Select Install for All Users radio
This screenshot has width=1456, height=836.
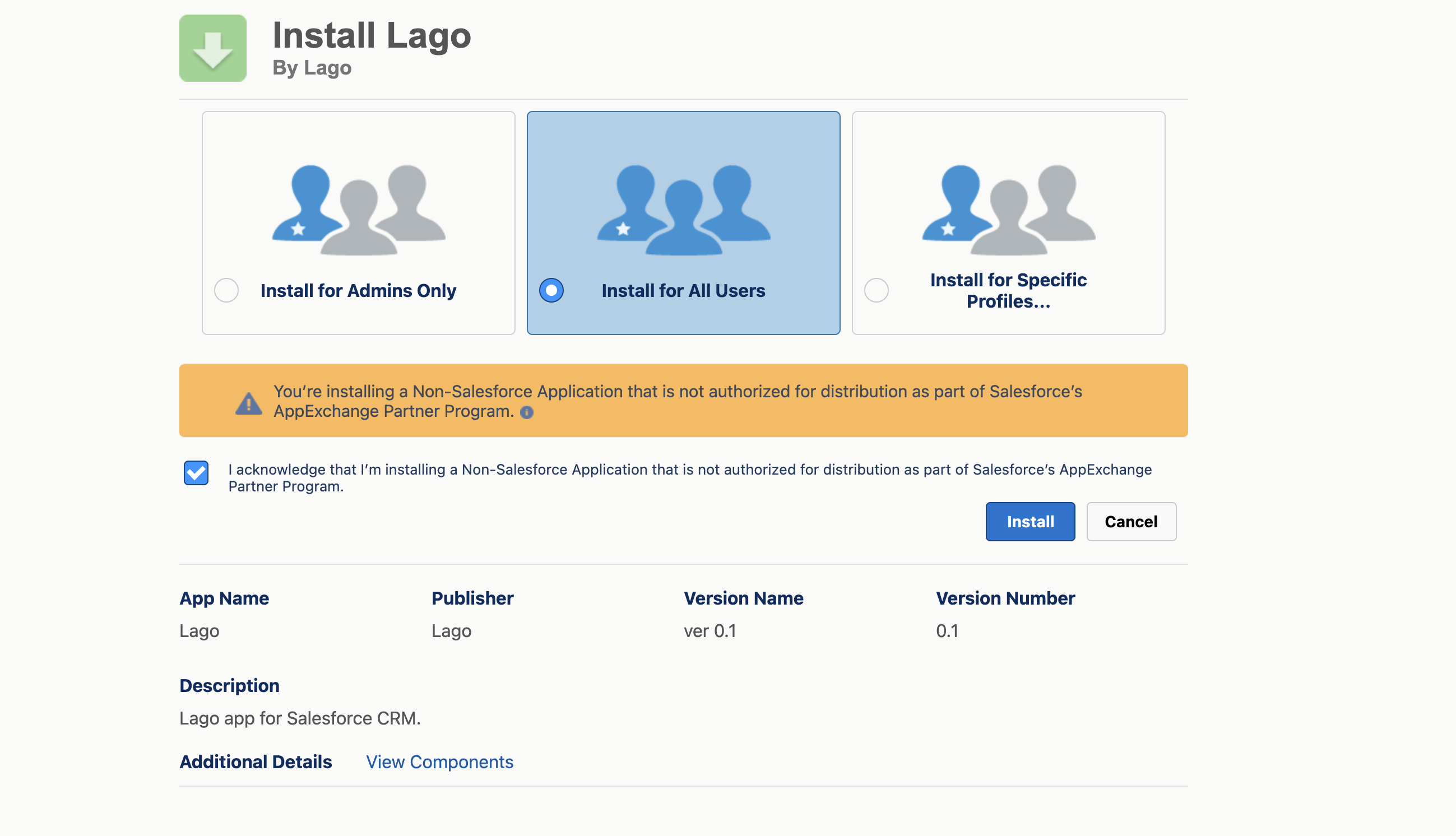pos(551,290)
